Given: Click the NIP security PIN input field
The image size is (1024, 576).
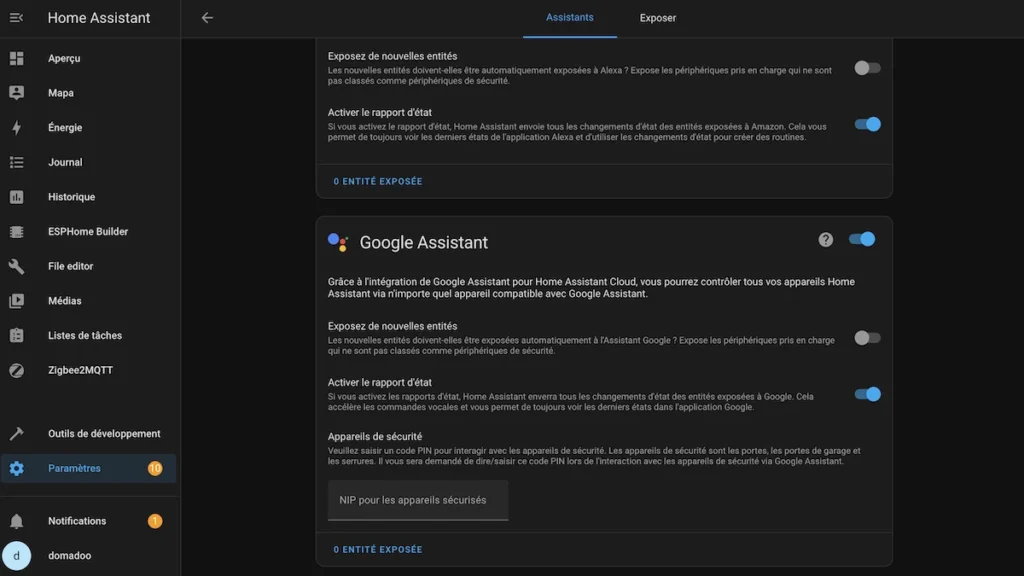Looking at the screenshot, I should (418, 500).
